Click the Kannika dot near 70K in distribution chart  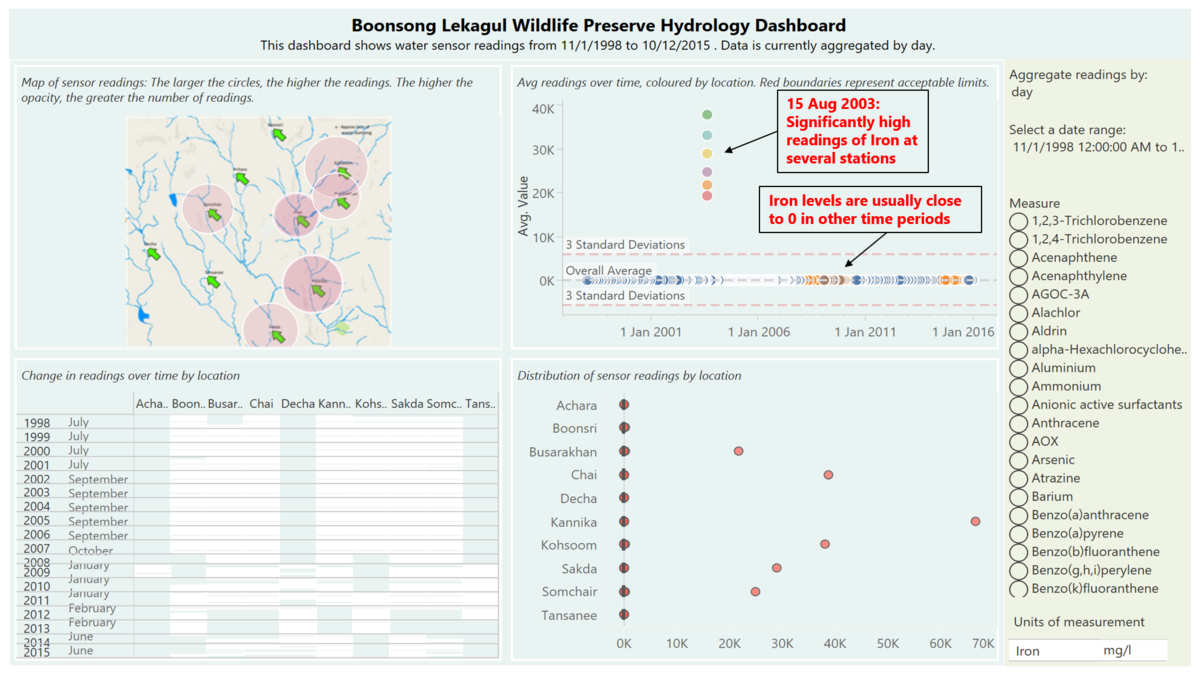click(975, 521)
